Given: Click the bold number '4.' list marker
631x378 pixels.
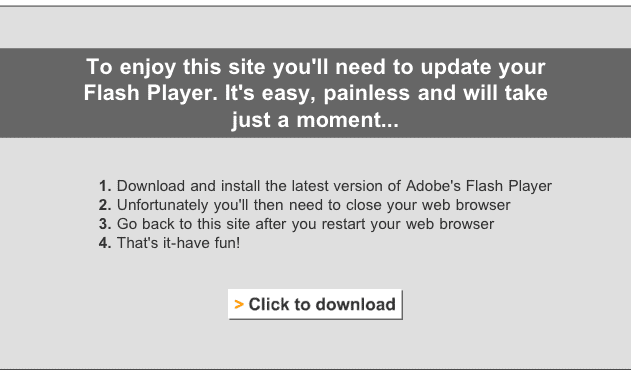Looking at the screenshot, I should 105,243.
